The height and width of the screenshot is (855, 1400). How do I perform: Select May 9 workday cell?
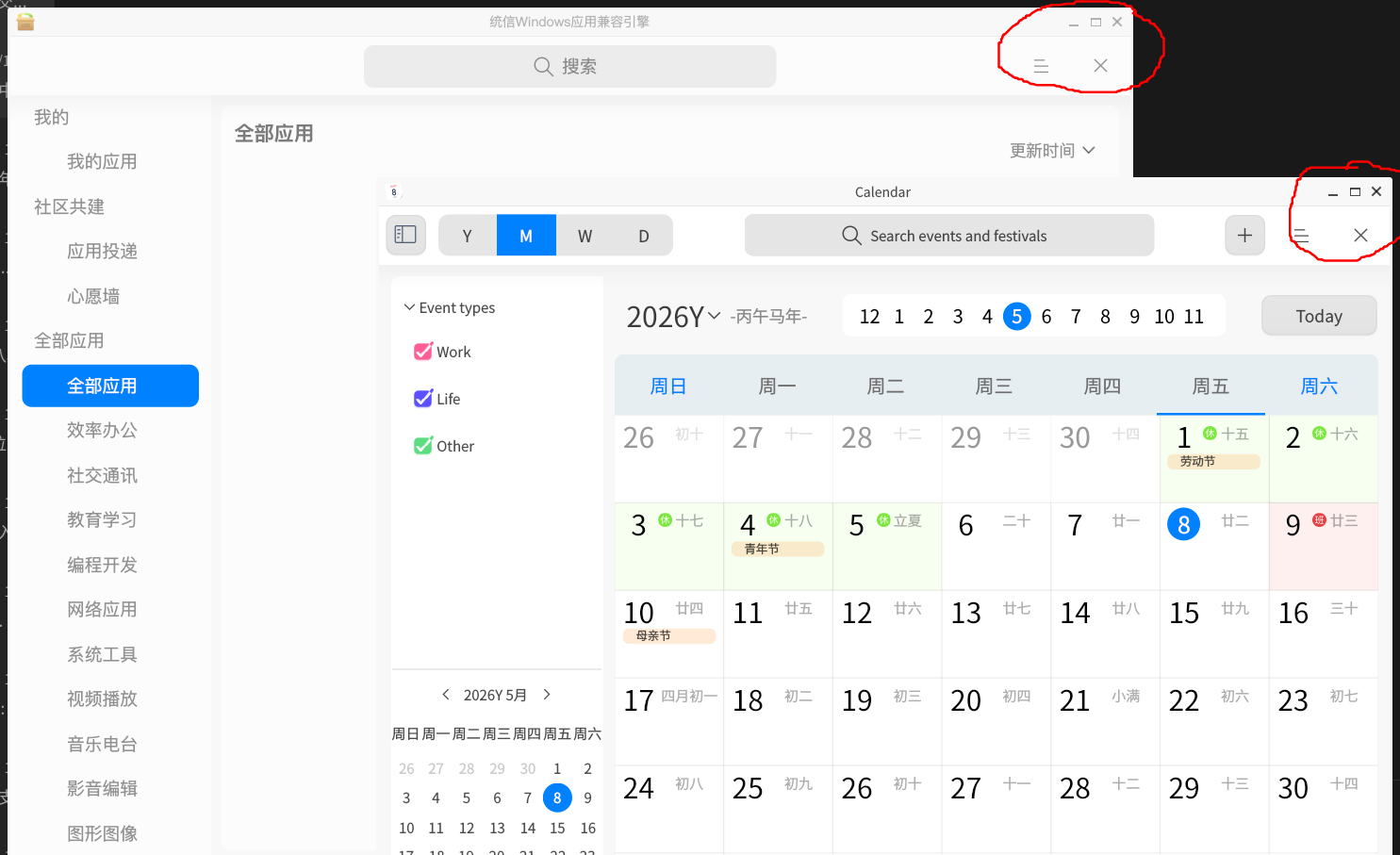(1324, 546)
